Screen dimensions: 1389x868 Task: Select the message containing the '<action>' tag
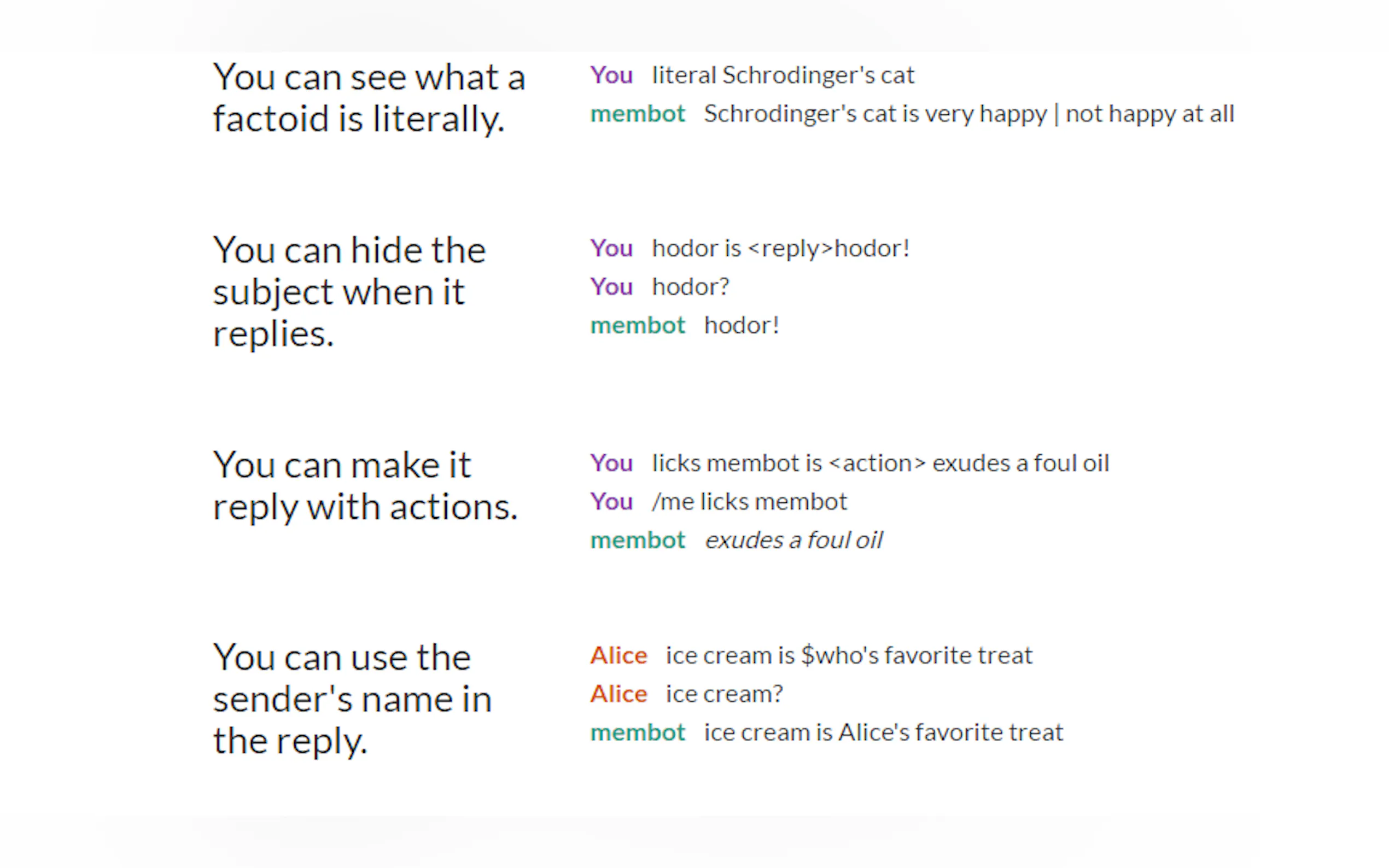click(x=880, y=464)
